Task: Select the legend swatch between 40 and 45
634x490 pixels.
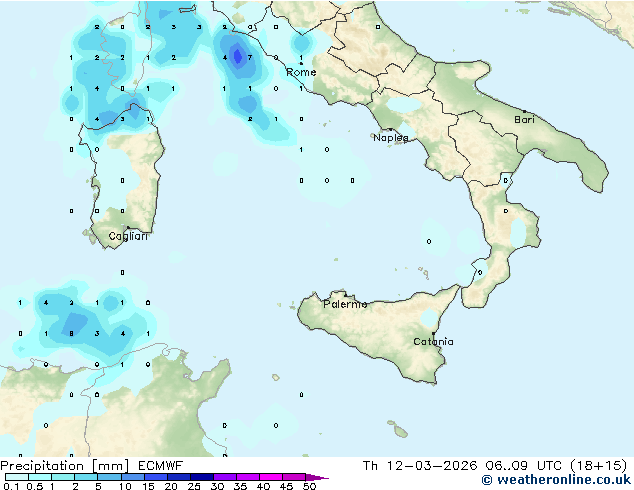Action: pos(271,477)
